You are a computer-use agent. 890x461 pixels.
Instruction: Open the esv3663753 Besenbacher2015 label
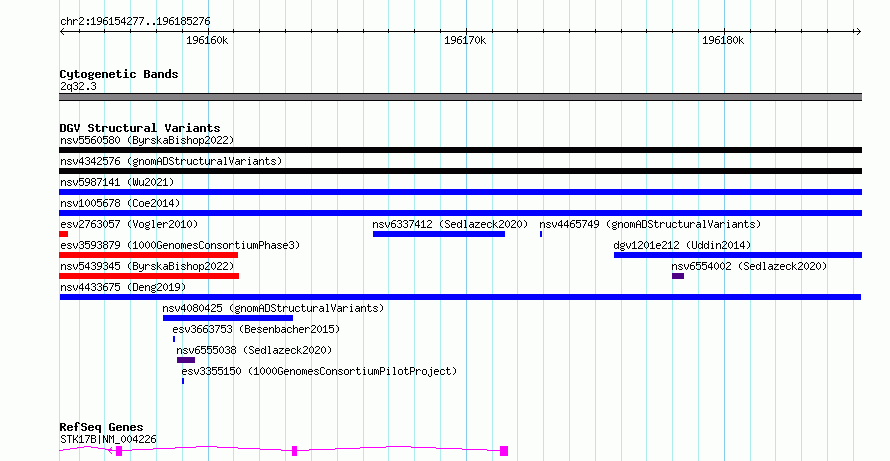pyautogui.click(x=256, y=329)
